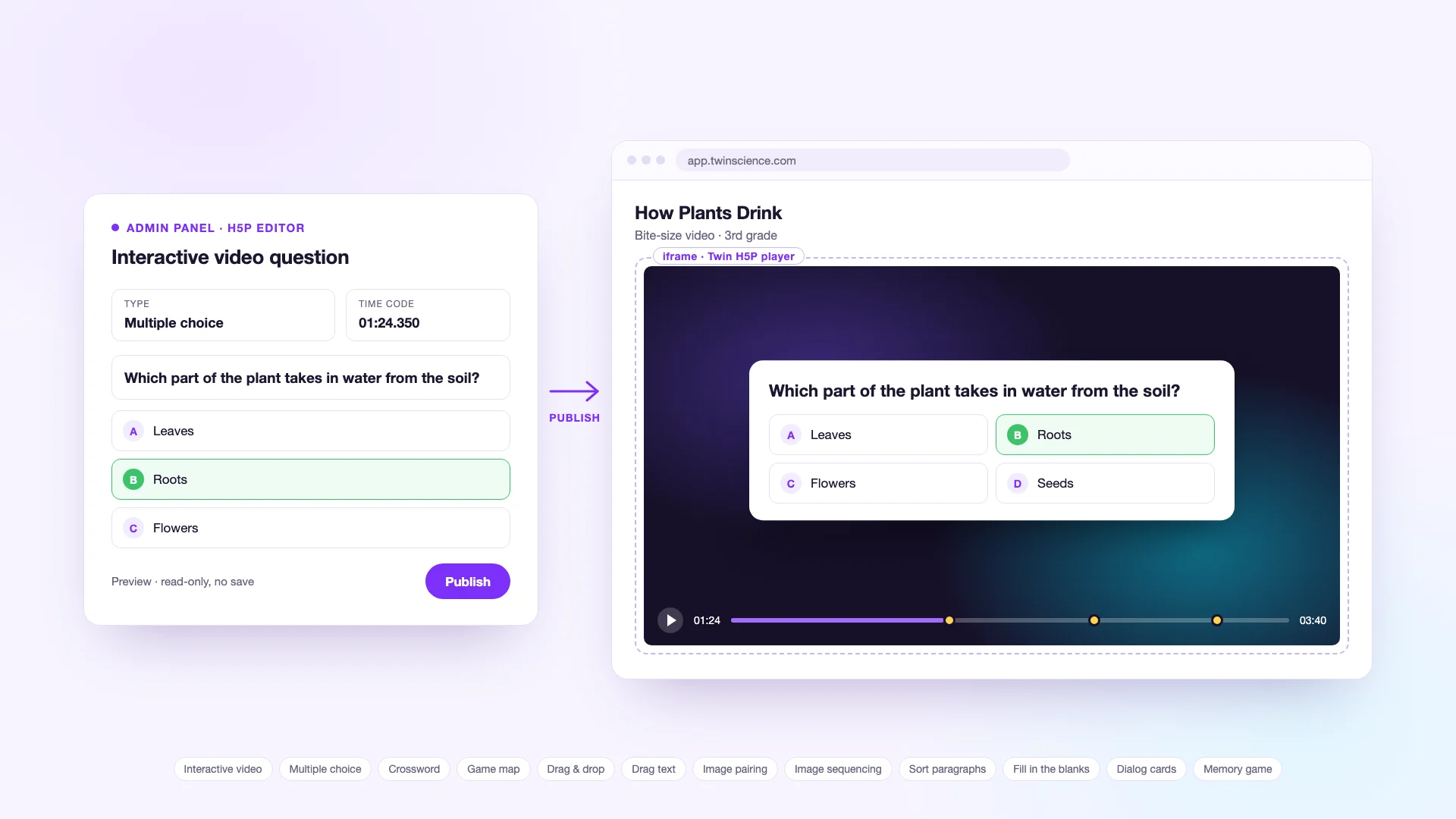Click the green B badge in editor
Image resolution: width=1456 pixels, height=819 pixels.
(x=133, y=479)
